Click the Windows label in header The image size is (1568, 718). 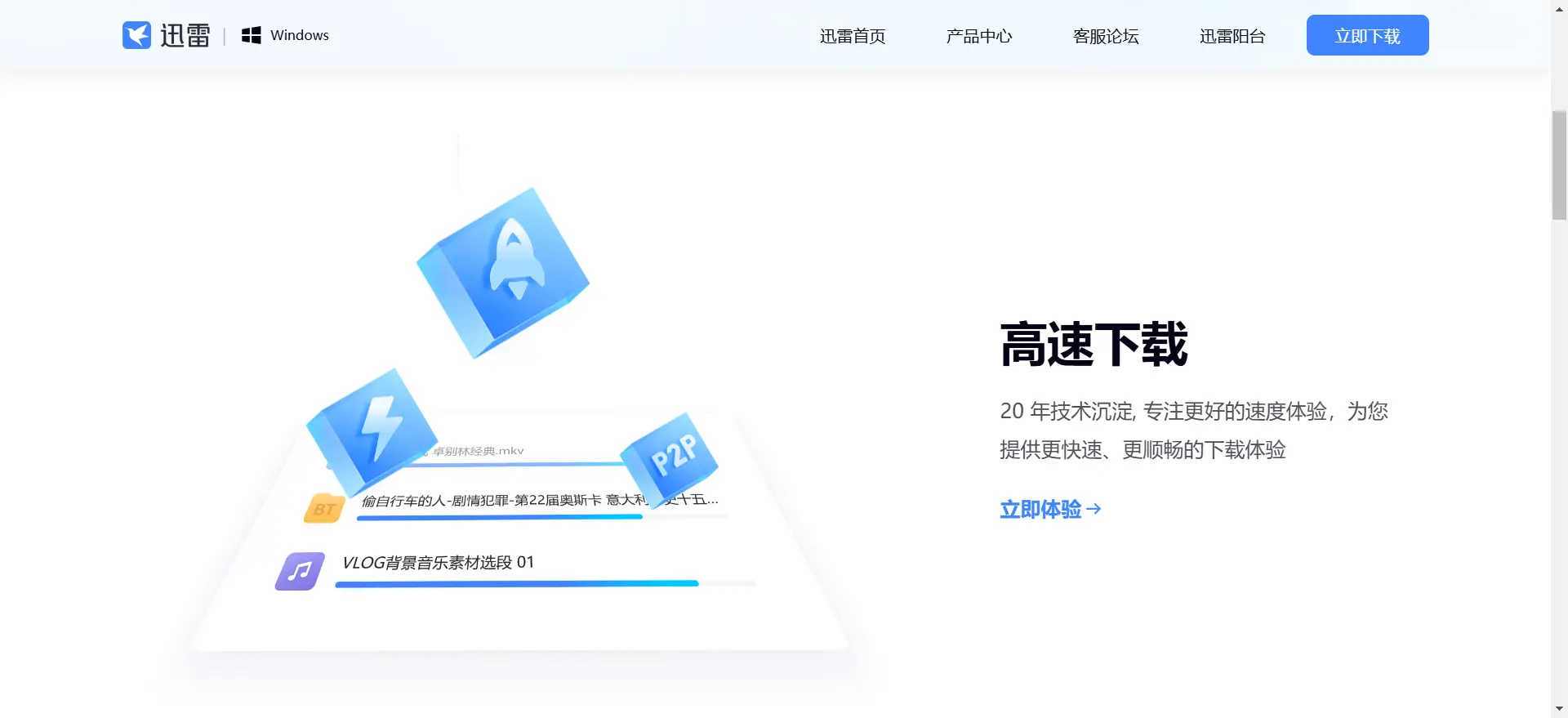coord(300,35)
